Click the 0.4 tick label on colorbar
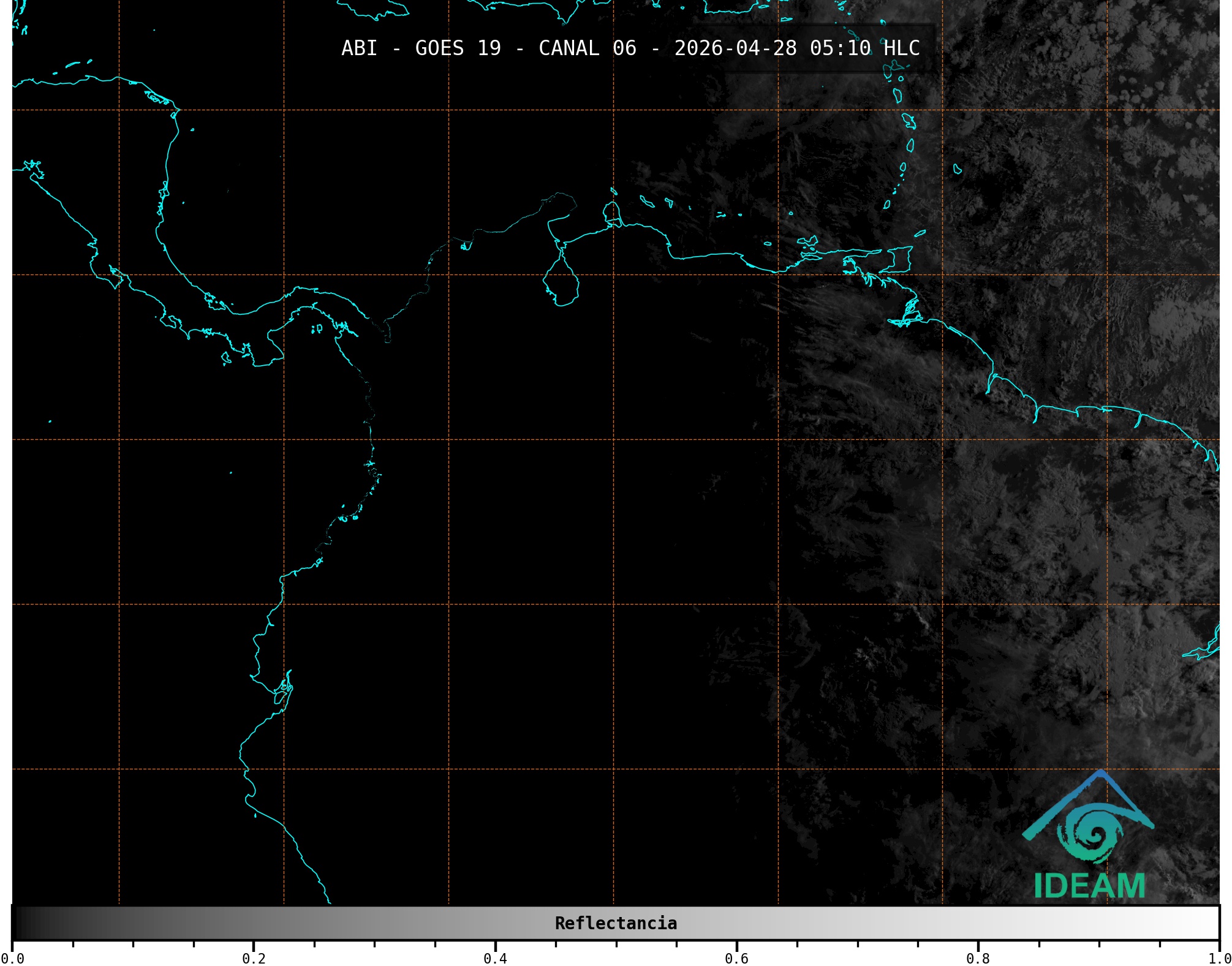This screenshot has height=966, width=1232. point(495,959)
